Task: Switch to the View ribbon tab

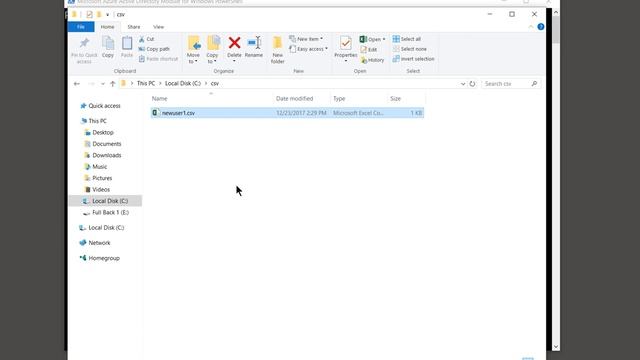Action: point(158,27)
